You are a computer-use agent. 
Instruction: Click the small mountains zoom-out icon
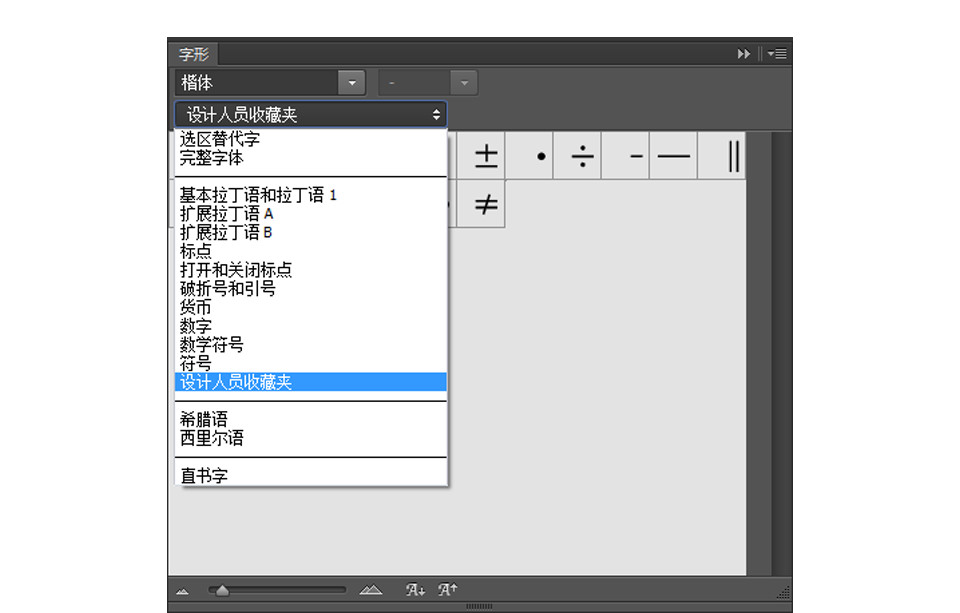click(182, 591)
